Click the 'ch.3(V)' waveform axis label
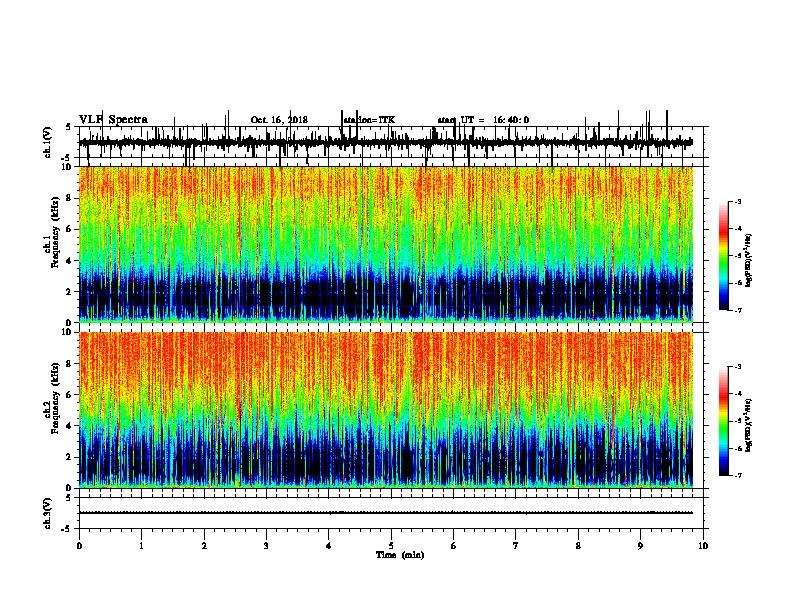Image resolution: width=792 pixels, height=612 pixels. point(48,513)
